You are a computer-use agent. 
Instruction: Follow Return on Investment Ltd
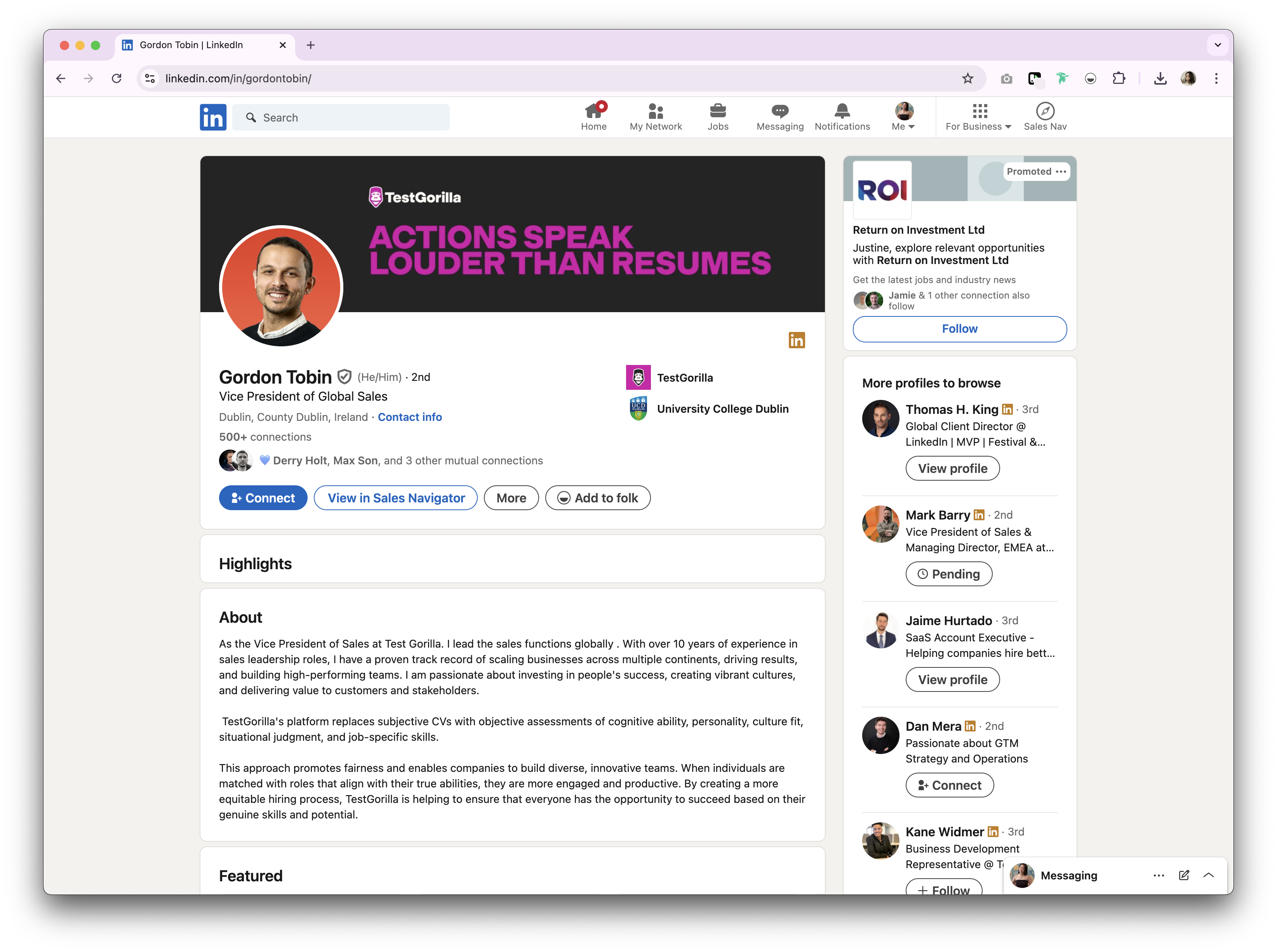tap(959, 328)
